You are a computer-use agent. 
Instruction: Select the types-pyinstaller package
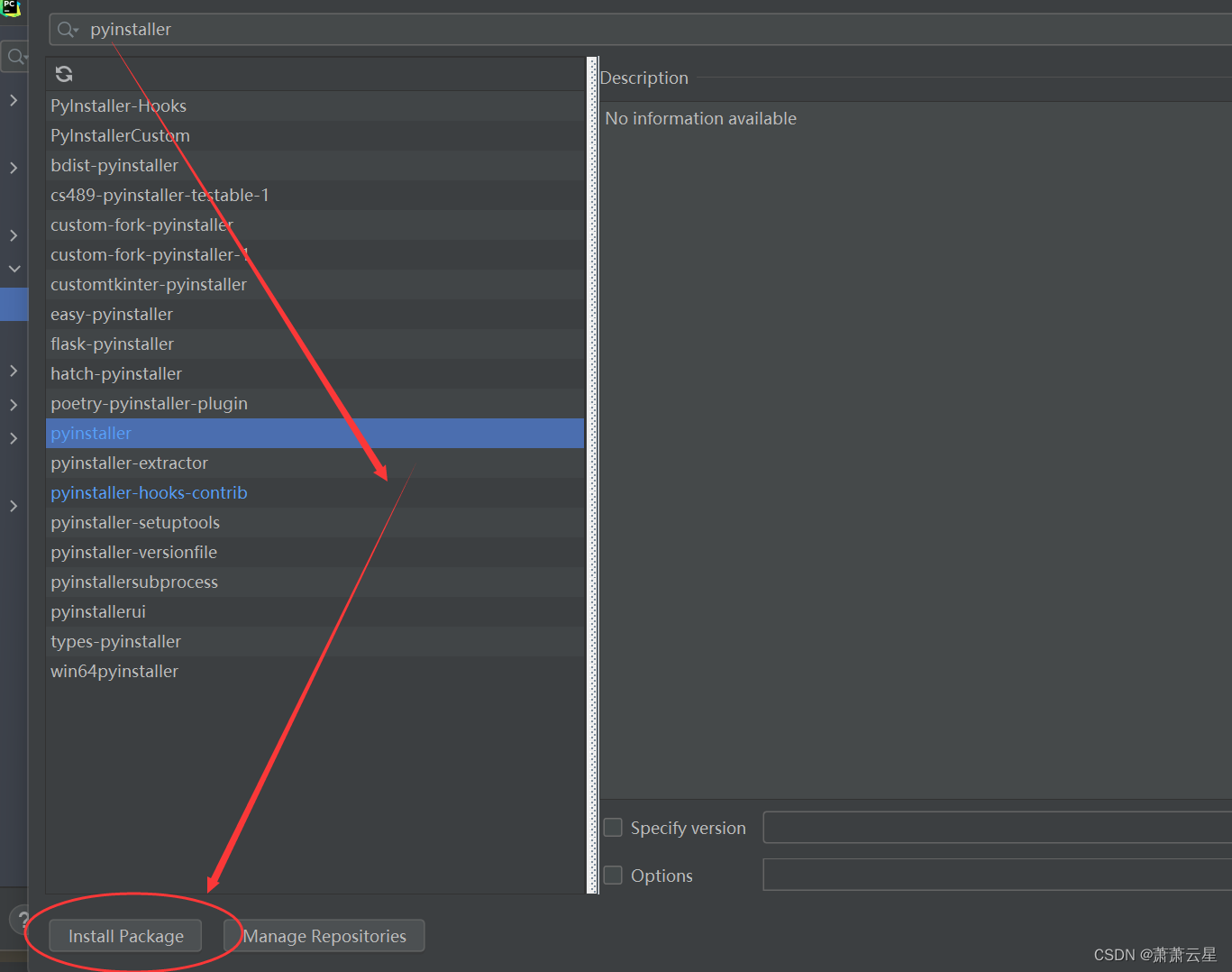click(315, 641)
